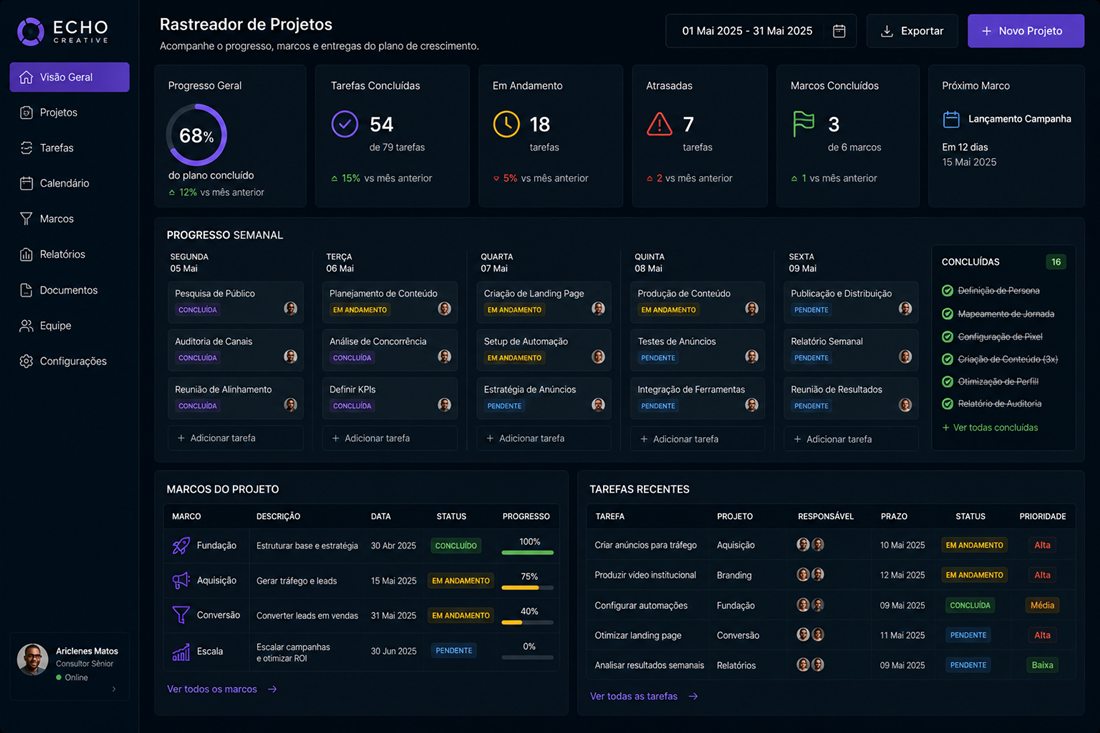This screenshot has width=1100, height=733.
Task: Click the Novo Projeto button
Action: point(1026,31)
